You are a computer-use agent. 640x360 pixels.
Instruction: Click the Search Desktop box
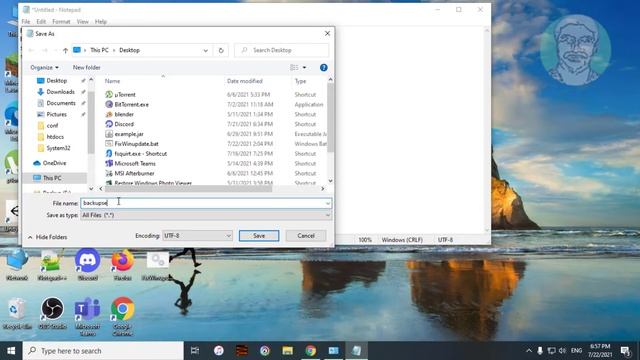282,50
